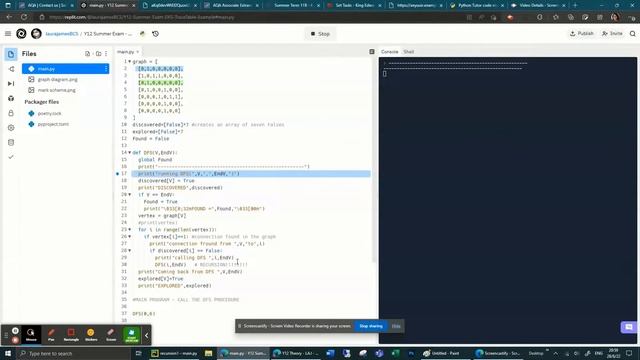Stop the Screencastify recording red button

(16, 340)
